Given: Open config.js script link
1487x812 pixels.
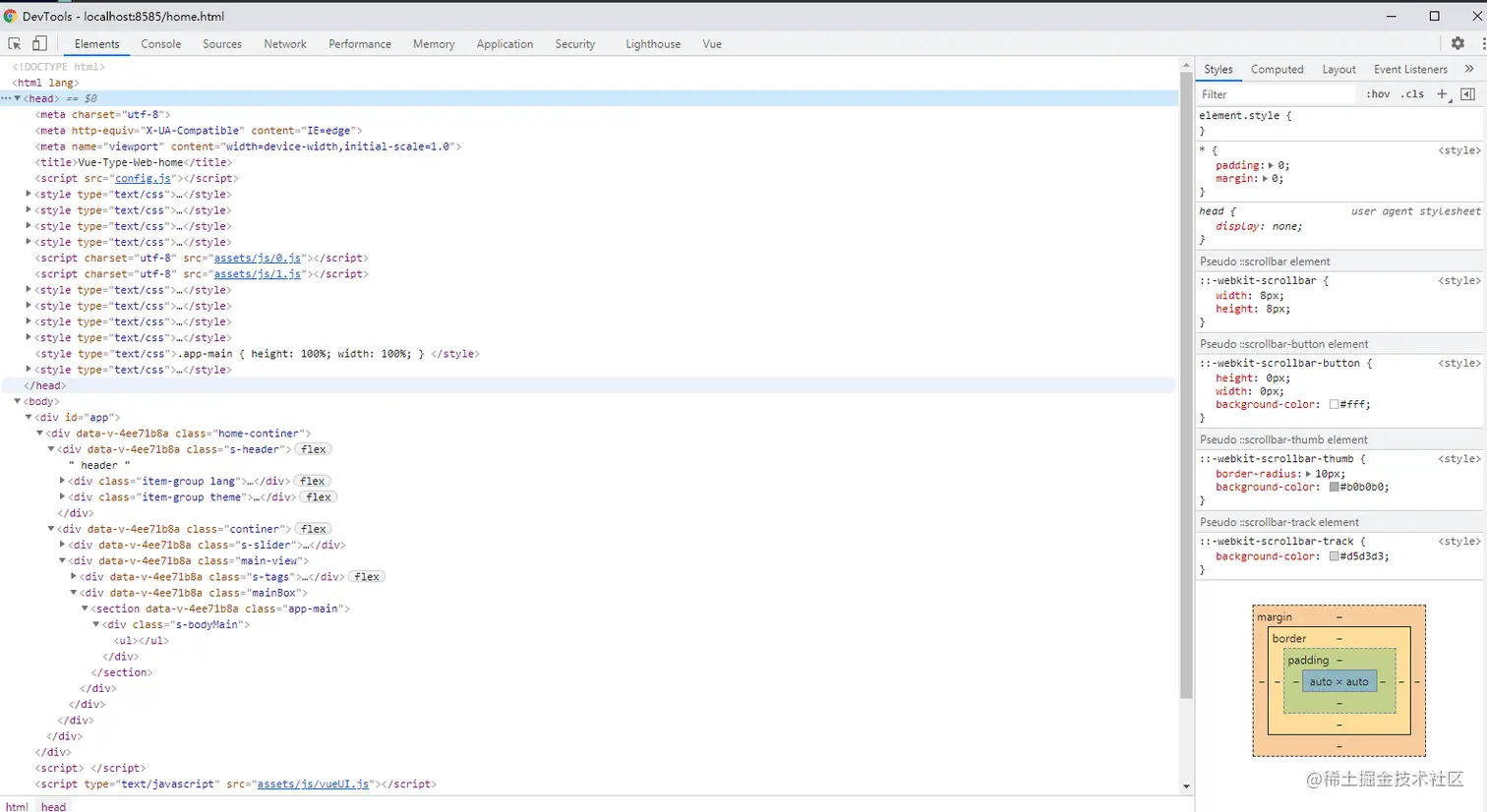Looking at the screenshot, I should (143, 178).
